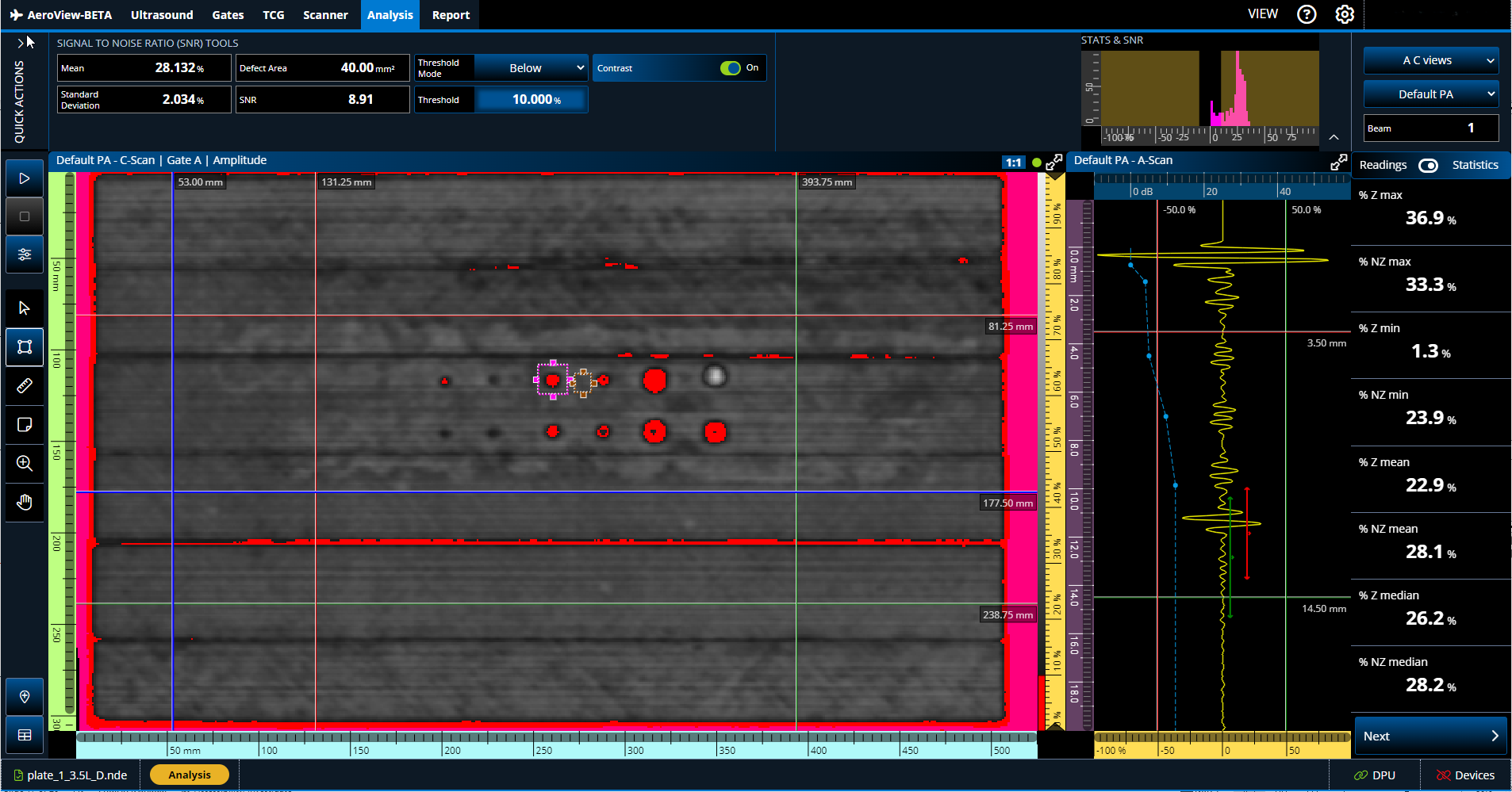Switch to the Gates tab
1512x792 pixels.
coord(228,15)
